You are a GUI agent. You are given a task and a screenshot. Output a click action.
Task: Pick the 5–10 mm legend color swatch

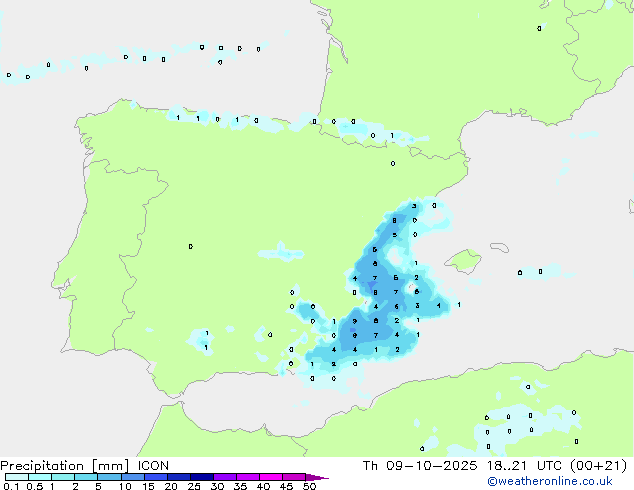(109, 477)
